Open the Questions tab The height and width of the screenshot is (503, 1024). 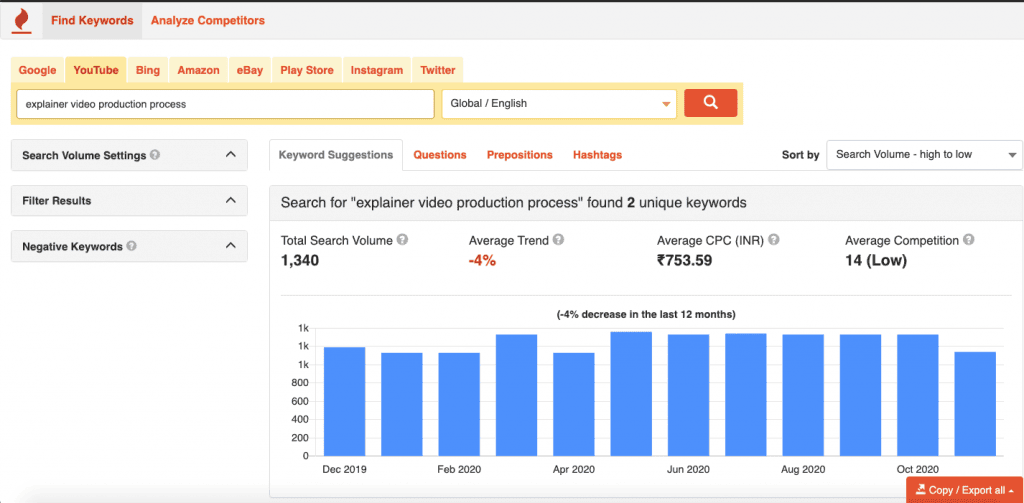(x=440, y=155)
